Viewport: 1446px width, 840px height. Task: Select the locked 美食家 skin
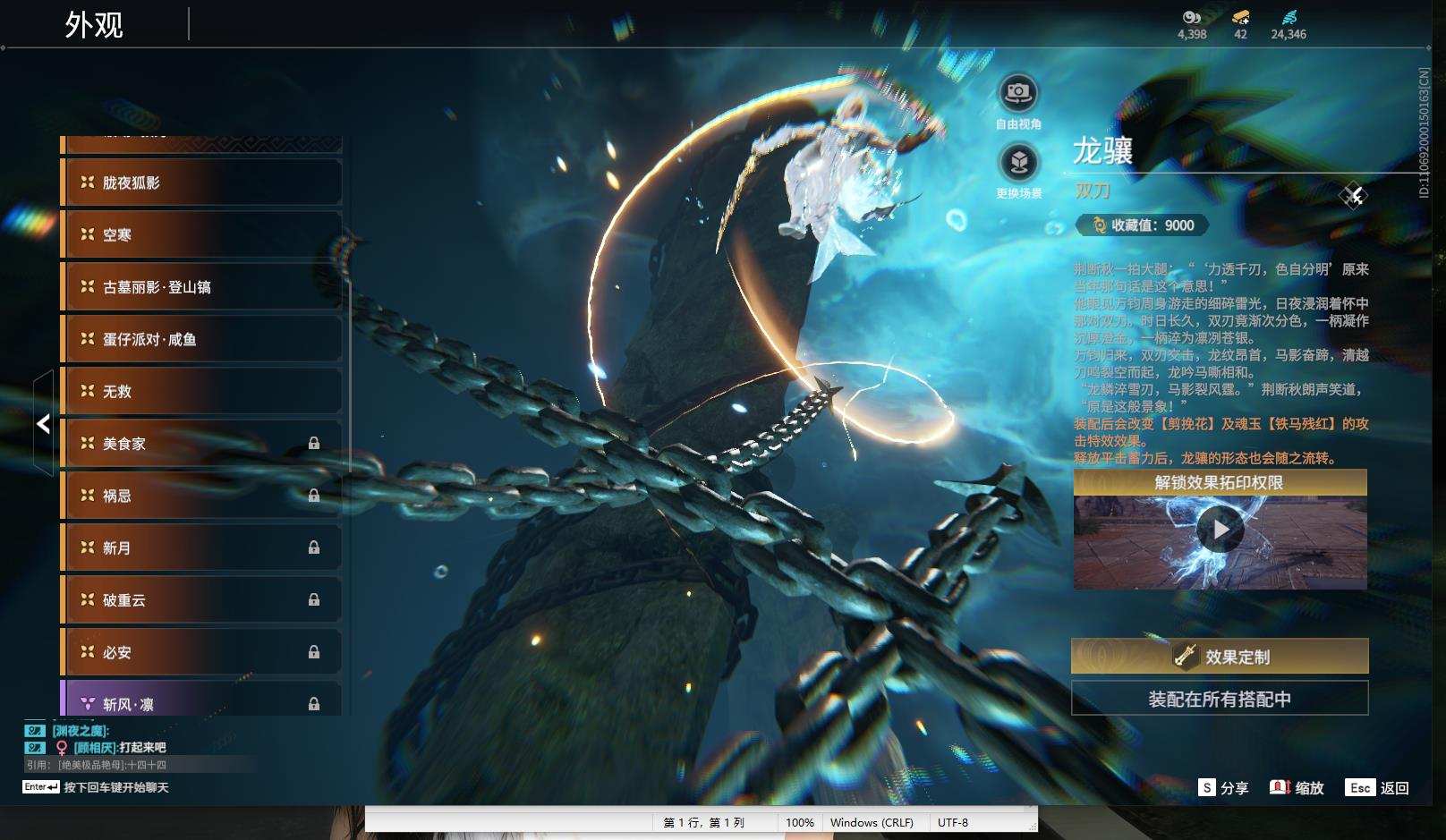click(201, 444)
